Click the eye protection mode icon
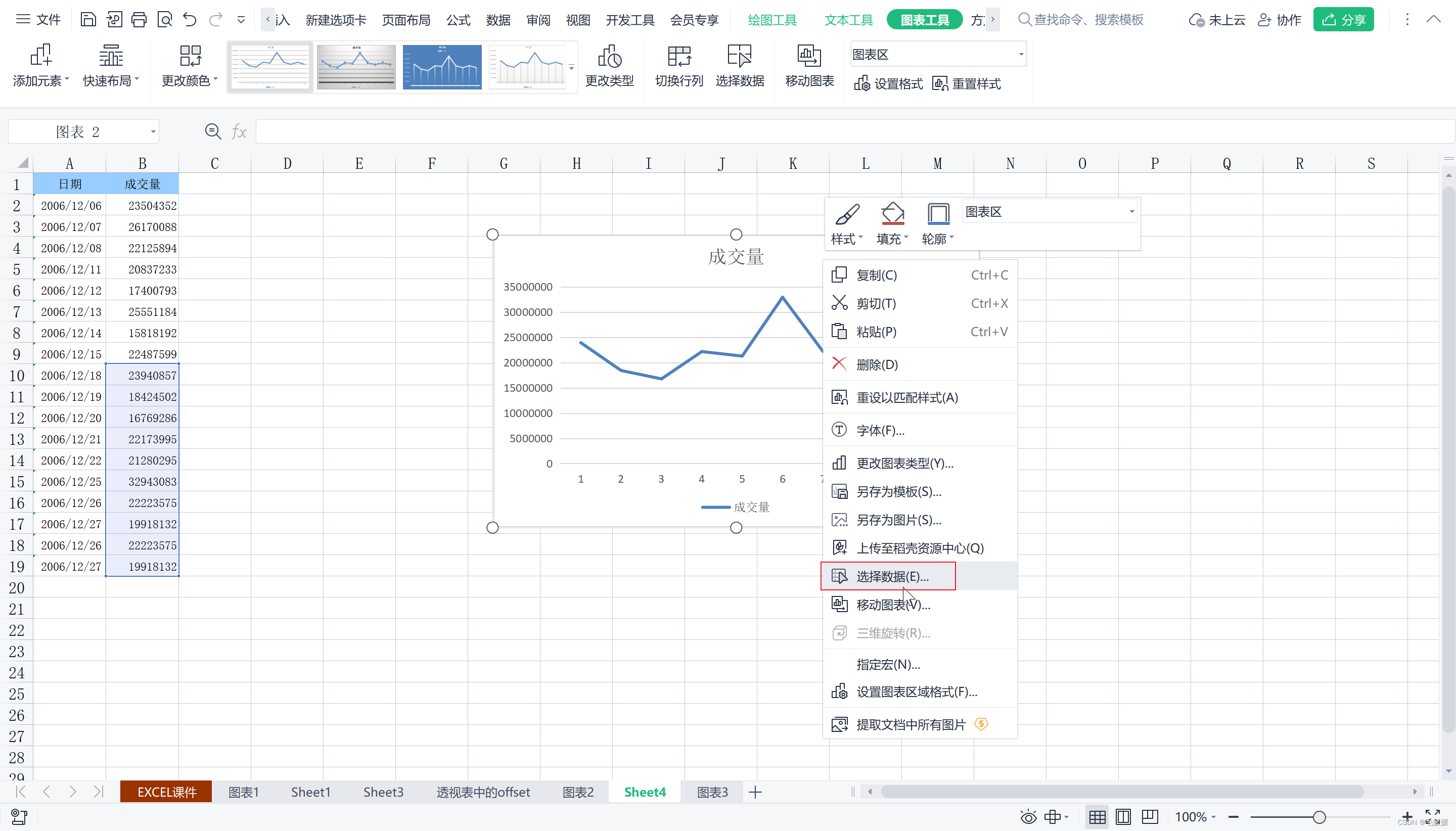The height and width of the screenshot is (831, 1456). pyautogui.click(x=1028, y=817)
